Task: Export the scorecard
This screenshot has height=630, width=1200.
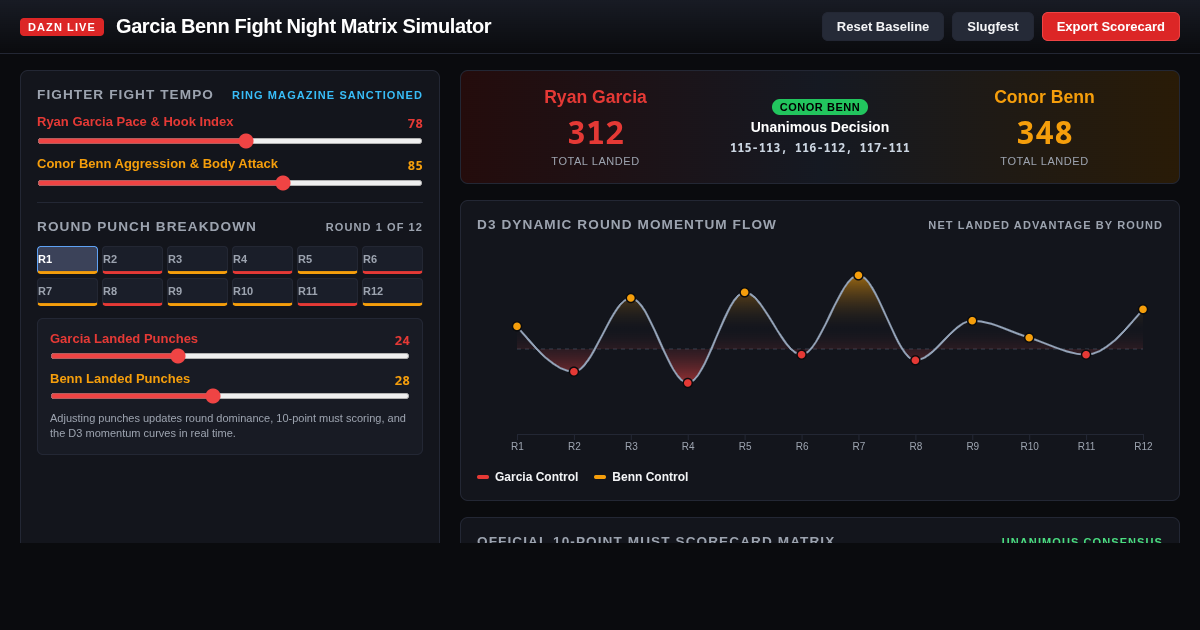Action: pyautogui.click(x=1110, y=26)
